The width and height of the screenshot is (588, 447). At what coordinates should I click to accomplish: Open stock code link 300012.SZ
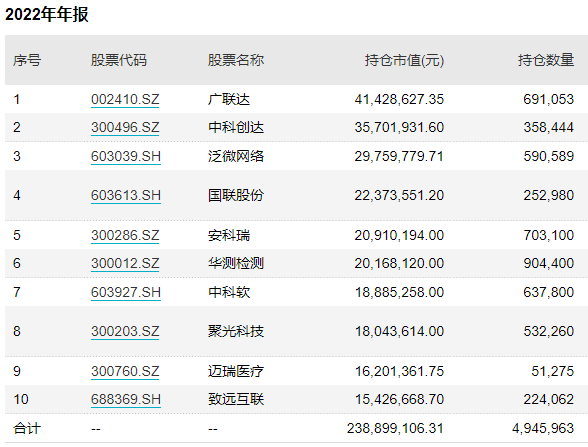pos(125,263)
